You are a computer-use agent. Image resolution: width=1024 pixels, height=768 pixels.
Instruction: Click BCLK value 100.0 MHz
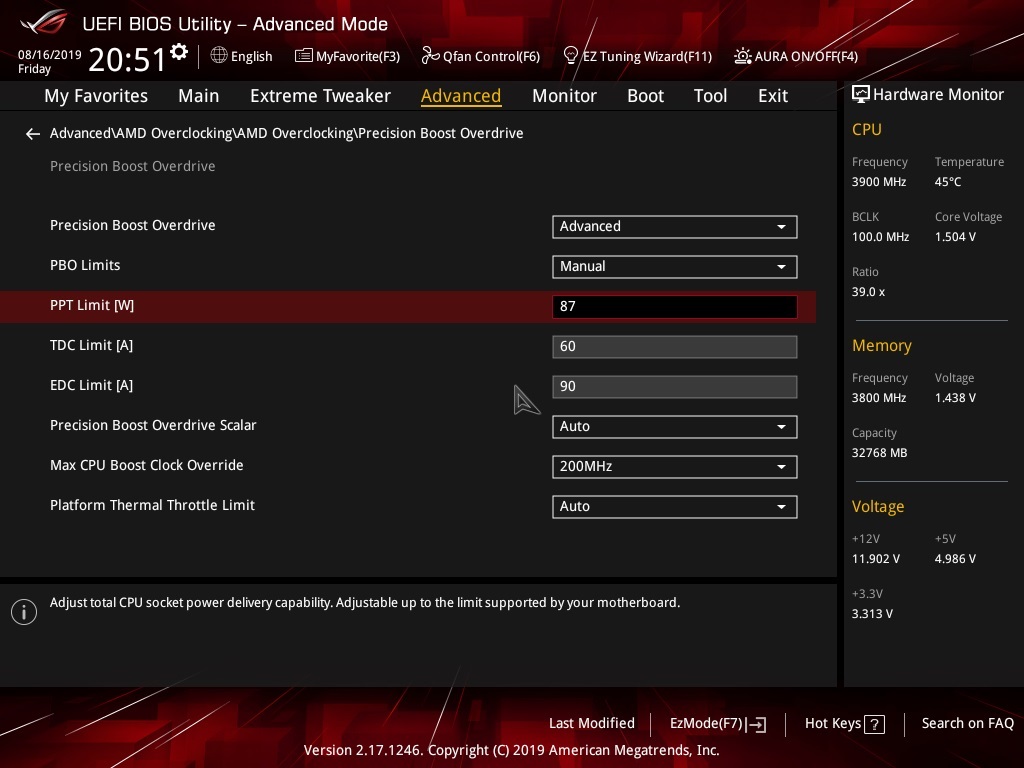click(880, 237)
